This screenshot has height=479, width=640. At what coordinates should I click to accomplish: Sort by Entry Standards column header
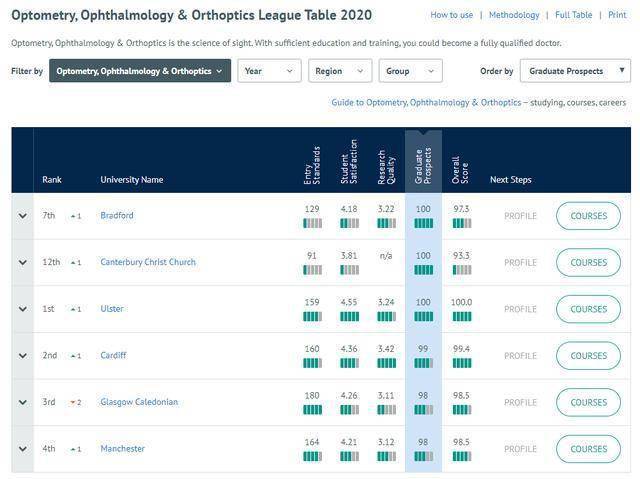coord(312,165)
